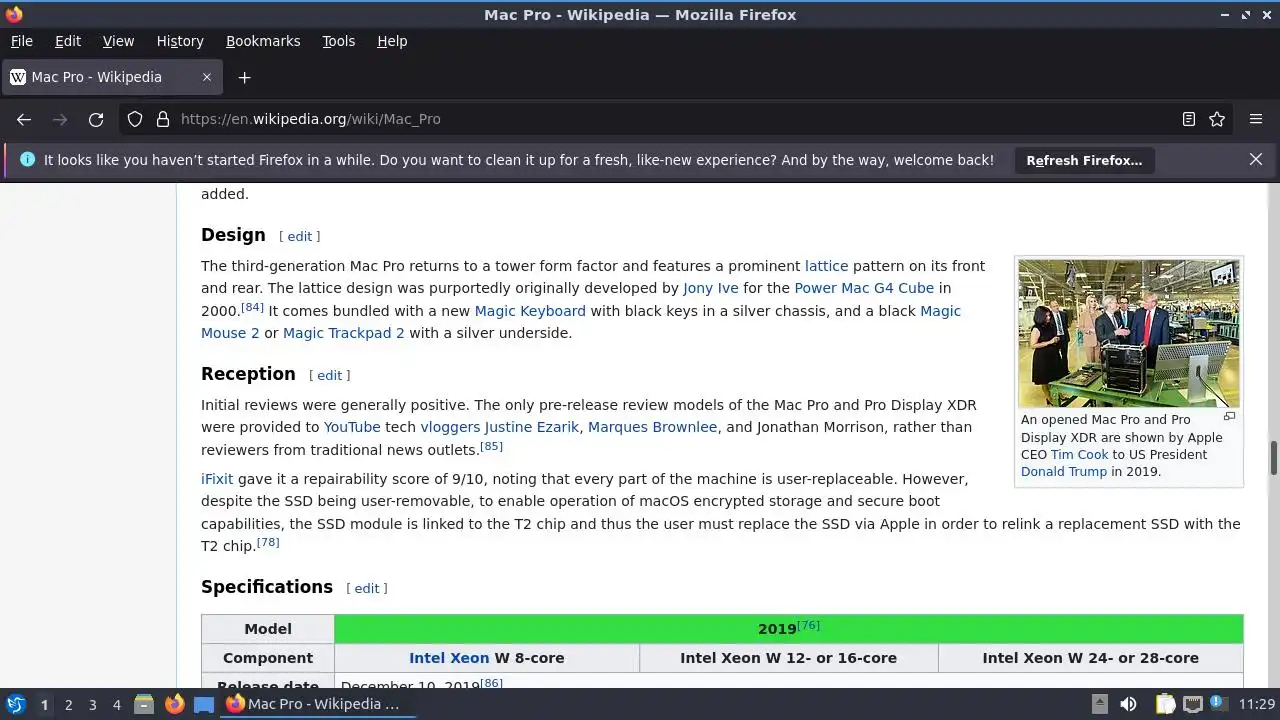Follow the lattice link
The width and height of the screenshot is (1280, 720).
pyautogui.click(x=826, y=266)
